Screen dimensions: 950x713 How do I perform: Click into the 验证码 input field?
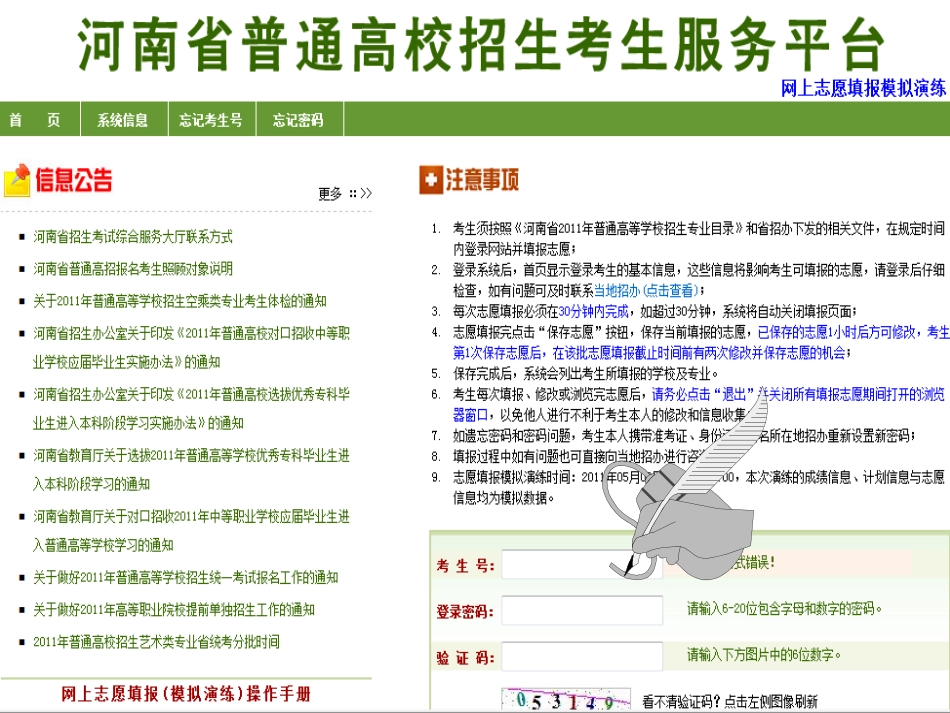(582, 657)
